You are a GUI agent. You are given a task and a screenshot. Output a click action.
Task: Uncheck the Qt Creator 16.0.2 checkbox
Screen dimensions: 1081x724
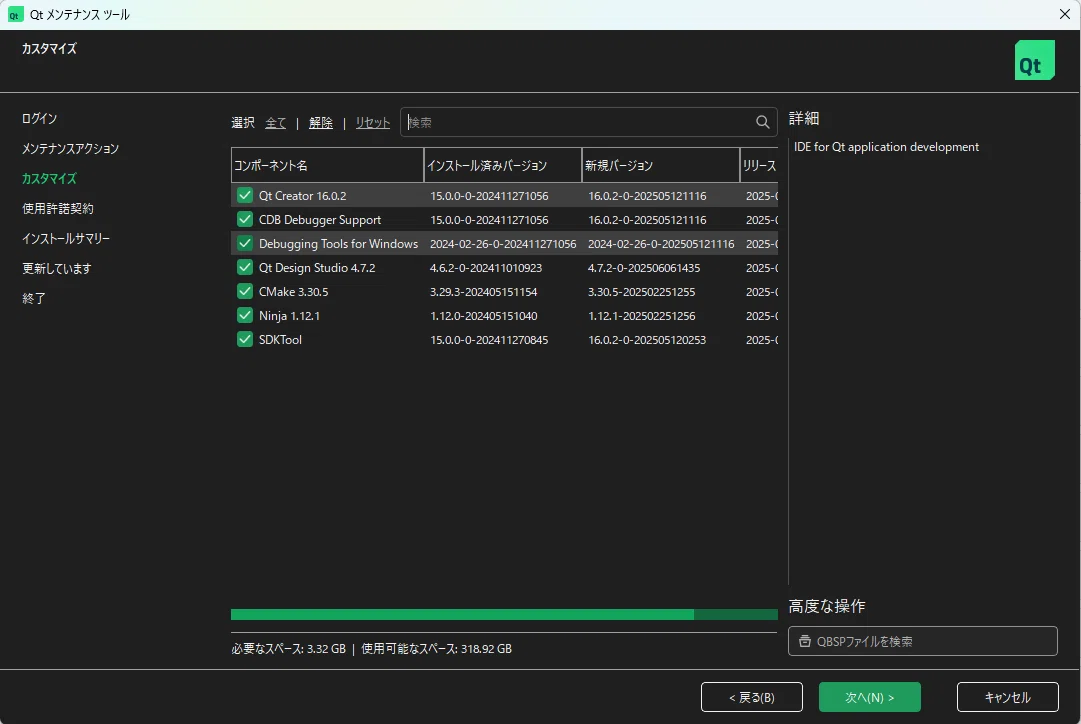[245, 195]
